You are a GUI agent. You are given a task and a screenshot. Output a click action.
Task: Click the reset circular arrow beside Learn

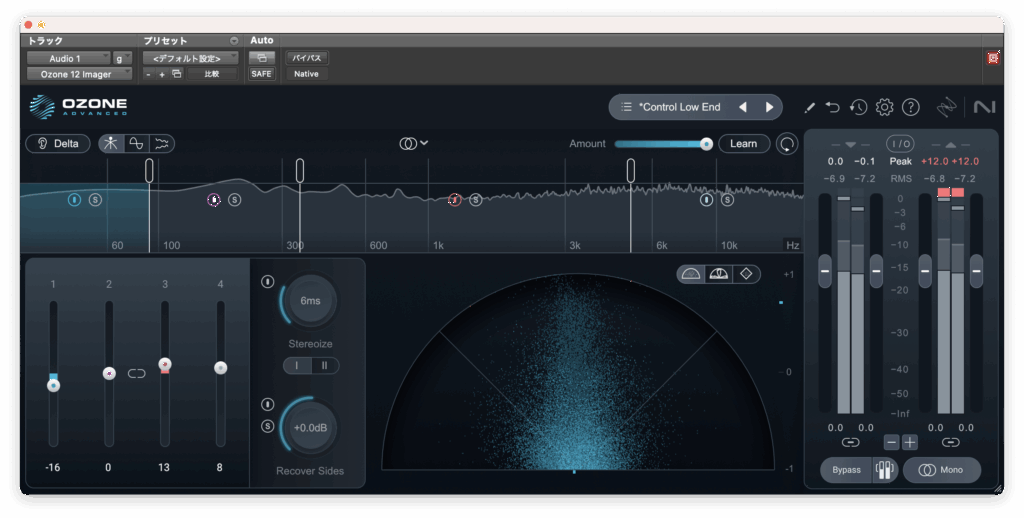[788, 144]
